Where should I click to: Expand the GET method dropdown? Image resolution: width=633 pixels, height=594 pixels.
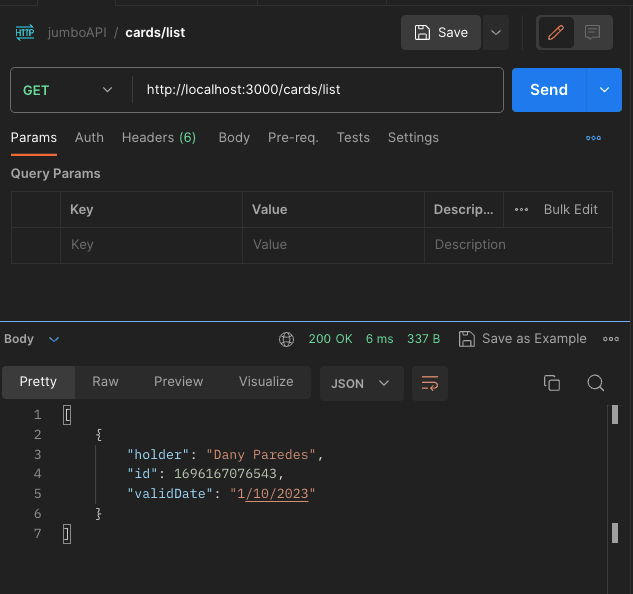point(107,90)
